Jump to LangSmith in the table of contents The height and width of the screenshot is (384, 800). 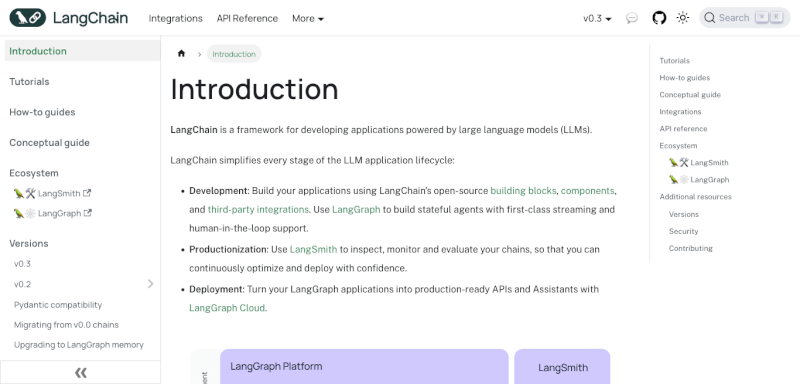[x=698, y=163]
